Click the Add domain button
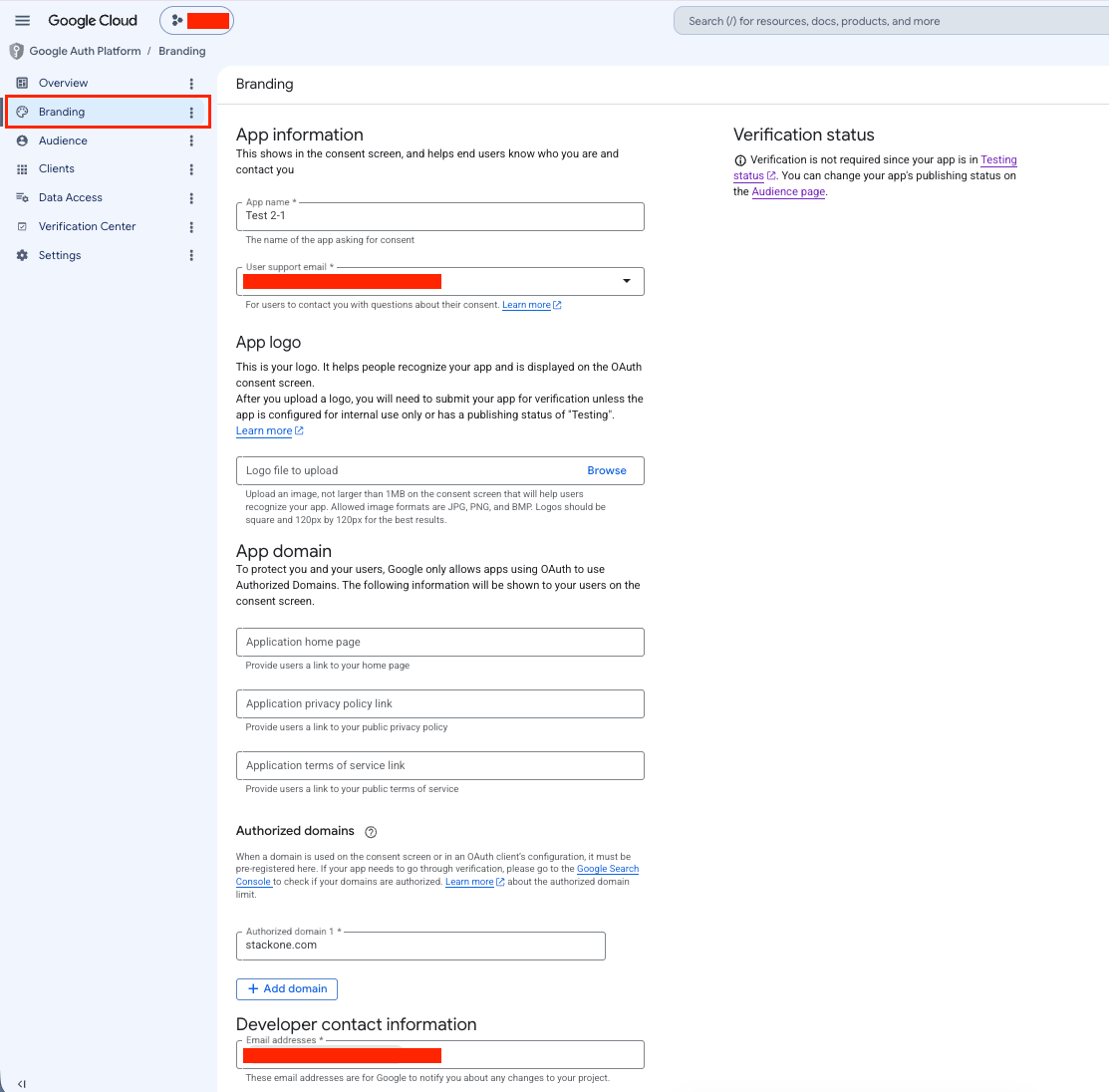The height and width of the screenshot is (1092, 1109). 286,988
